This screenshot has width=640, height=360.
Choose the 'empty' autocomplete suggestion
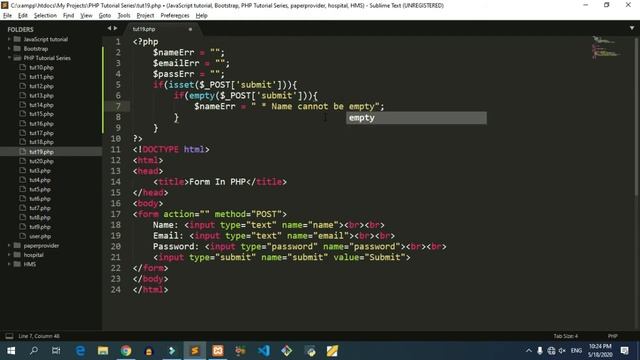coord(416,118)
